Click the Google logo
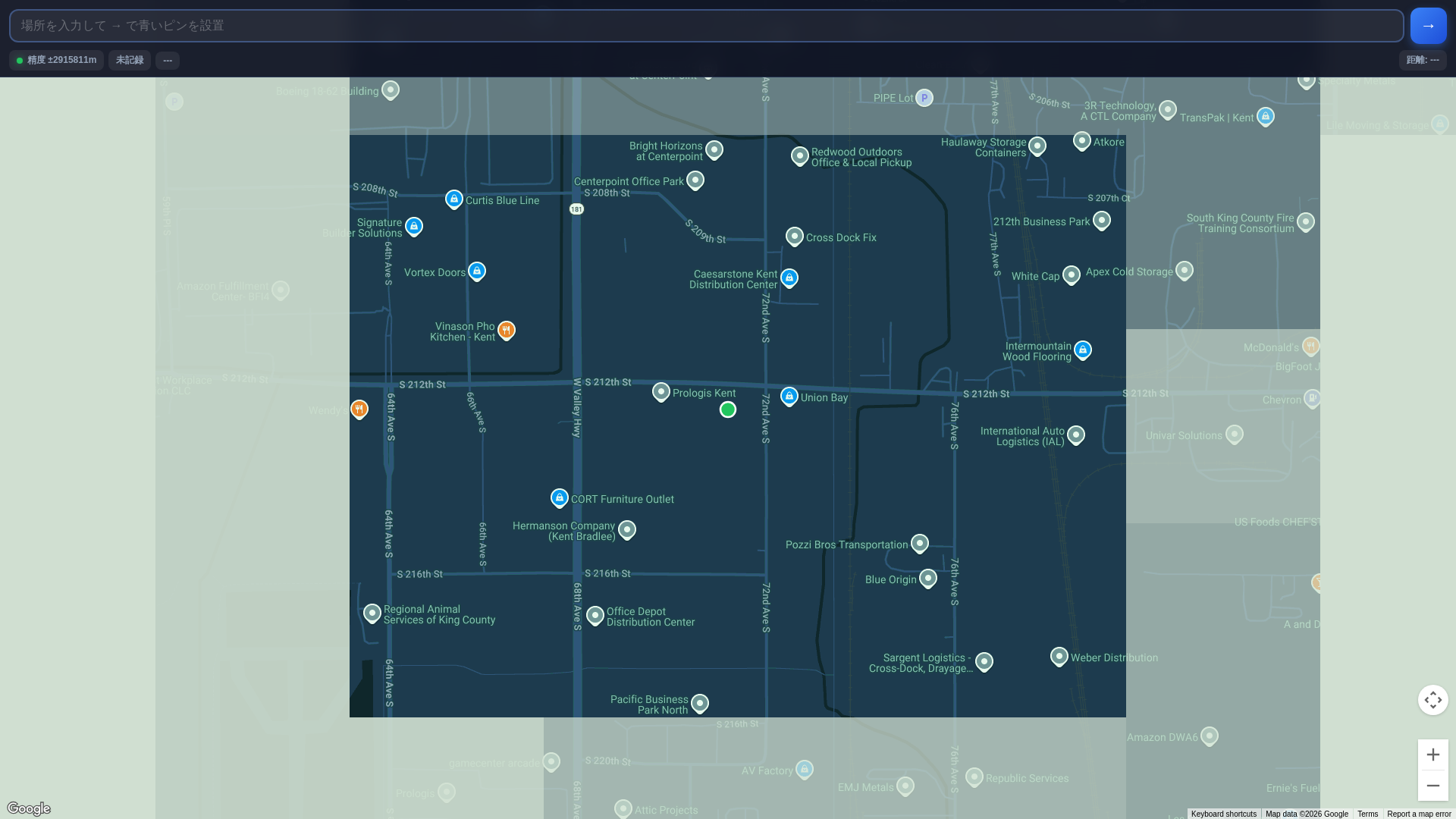The width and height of the screenshot is (1456, 819). coord(29,808)
